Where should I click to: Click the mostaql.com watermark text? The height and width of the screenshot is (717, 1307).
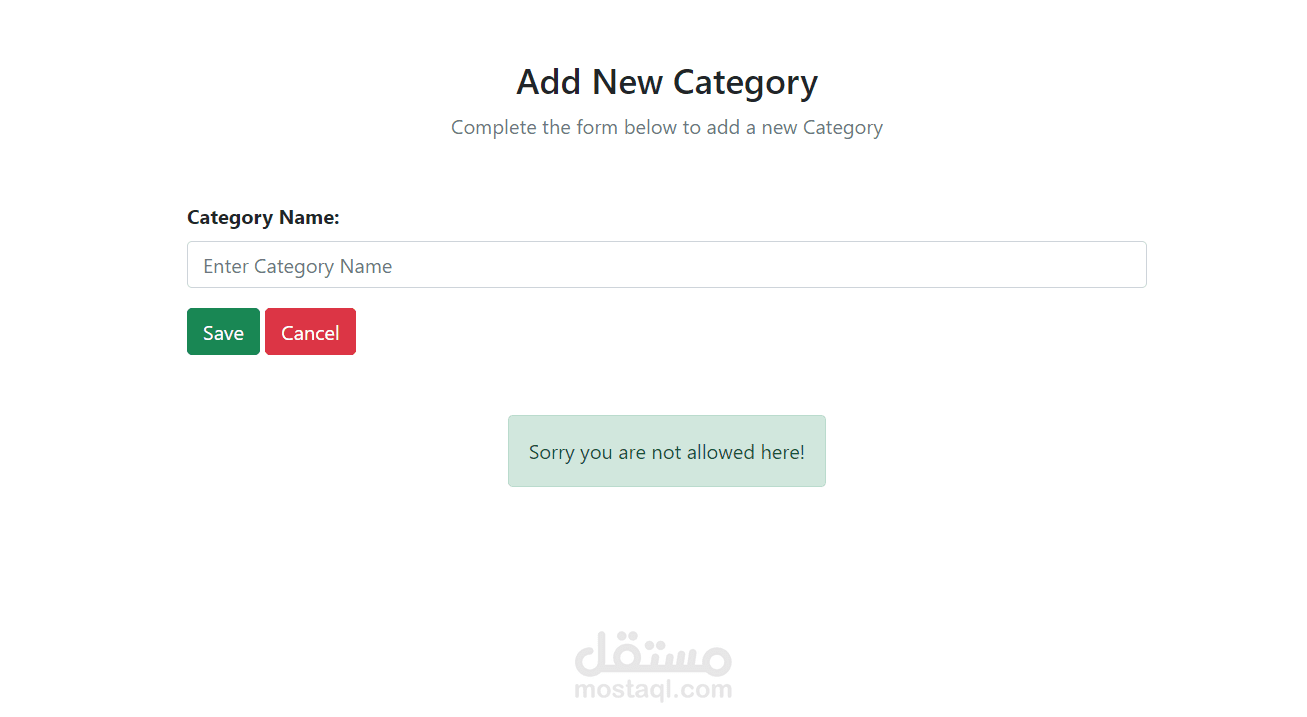pyautogui.click(x=653, y=690)
